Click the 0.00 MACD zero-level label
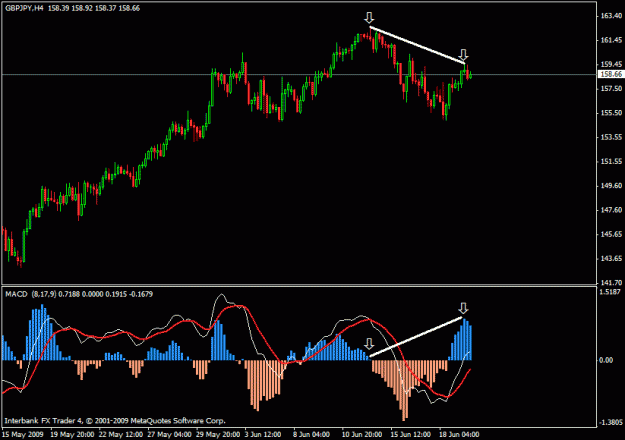625x440 pixels. [606, 360]
